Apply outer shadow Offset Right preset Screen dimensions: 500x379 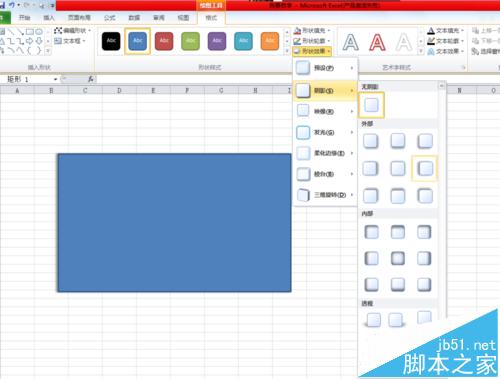371,168
